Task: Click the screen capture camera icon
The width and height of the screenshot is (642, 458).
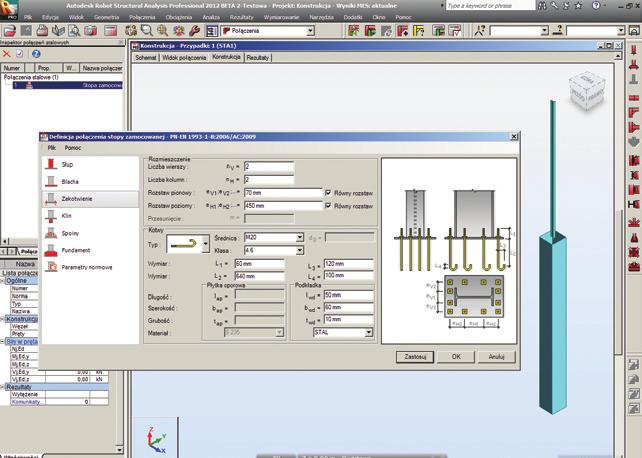Action: click(x=90, y=31)
